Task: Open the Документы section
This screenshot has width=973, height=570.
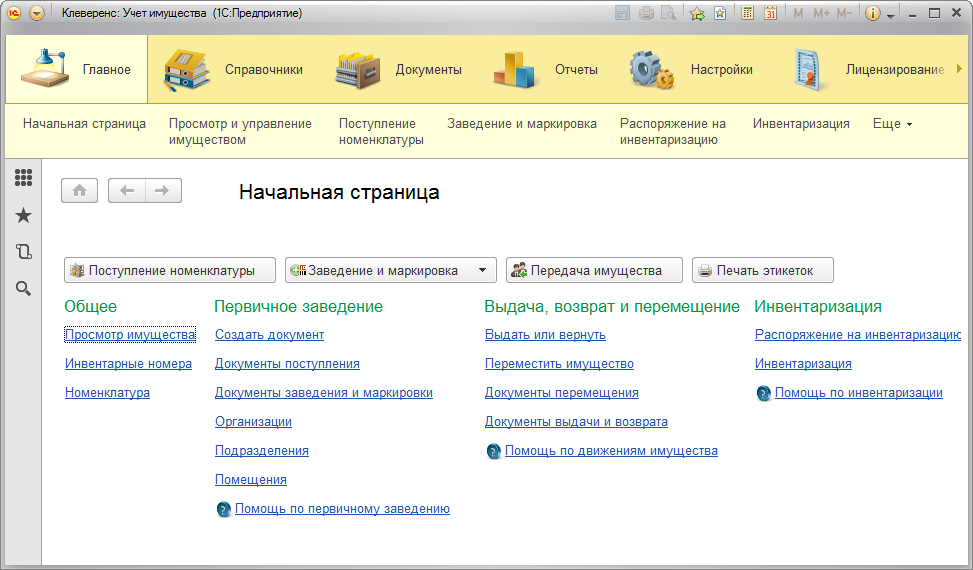Action: [x=398, y=69]
